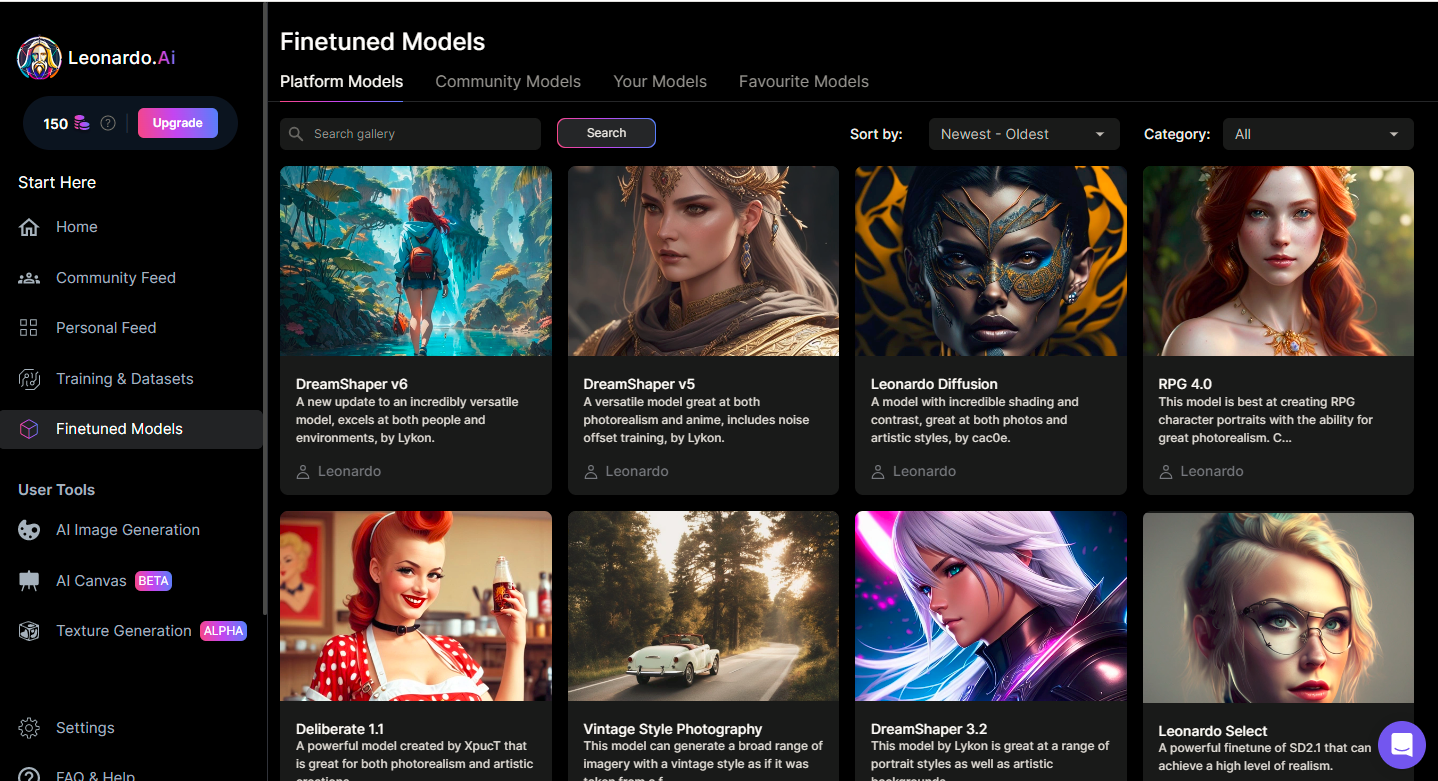Click the Leonardo.Ai logo avatar

pos(39,58)
